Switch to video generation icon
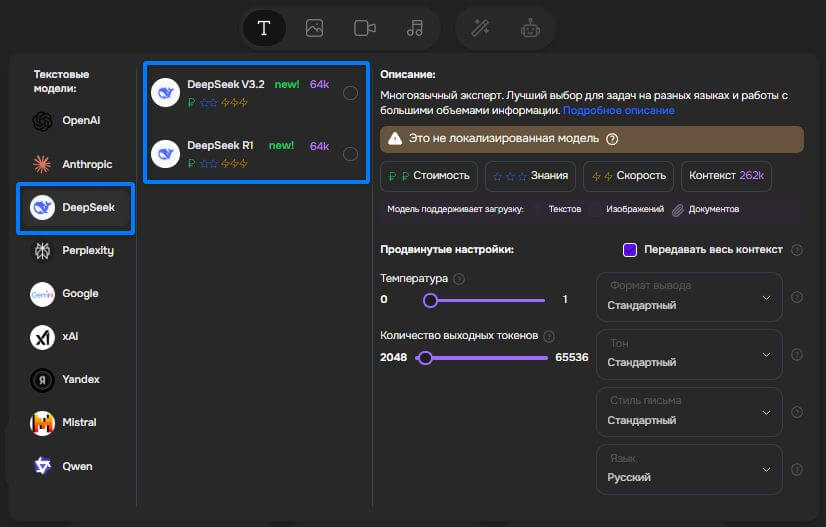Viewport: 826px width, 527px height. tap(365, 28)
